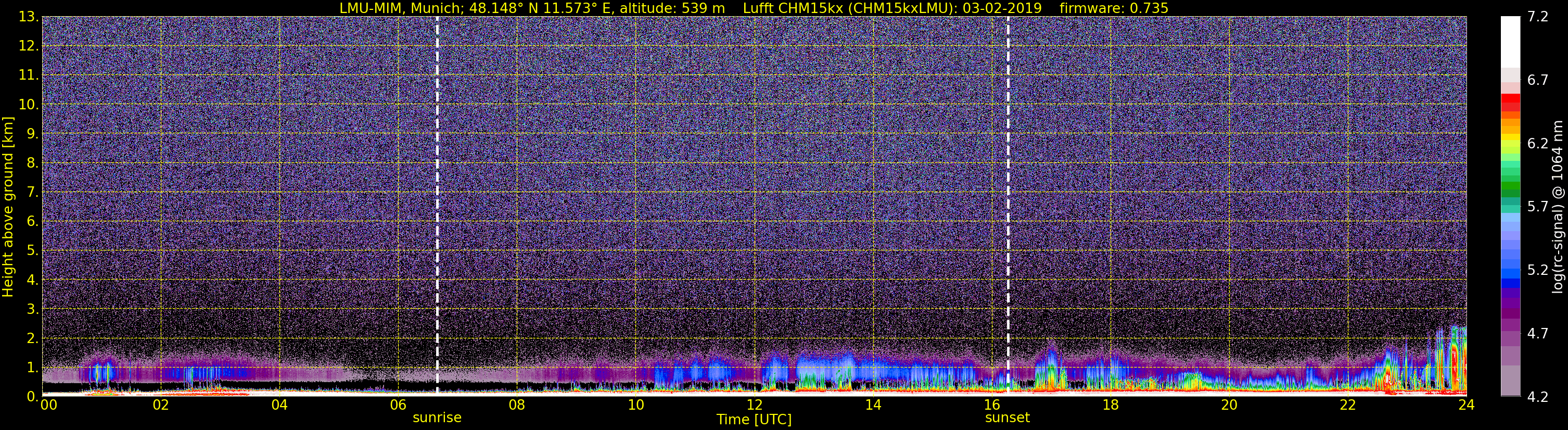
Task: Click the height axis label 5
Action: click(x=32, y=251)
